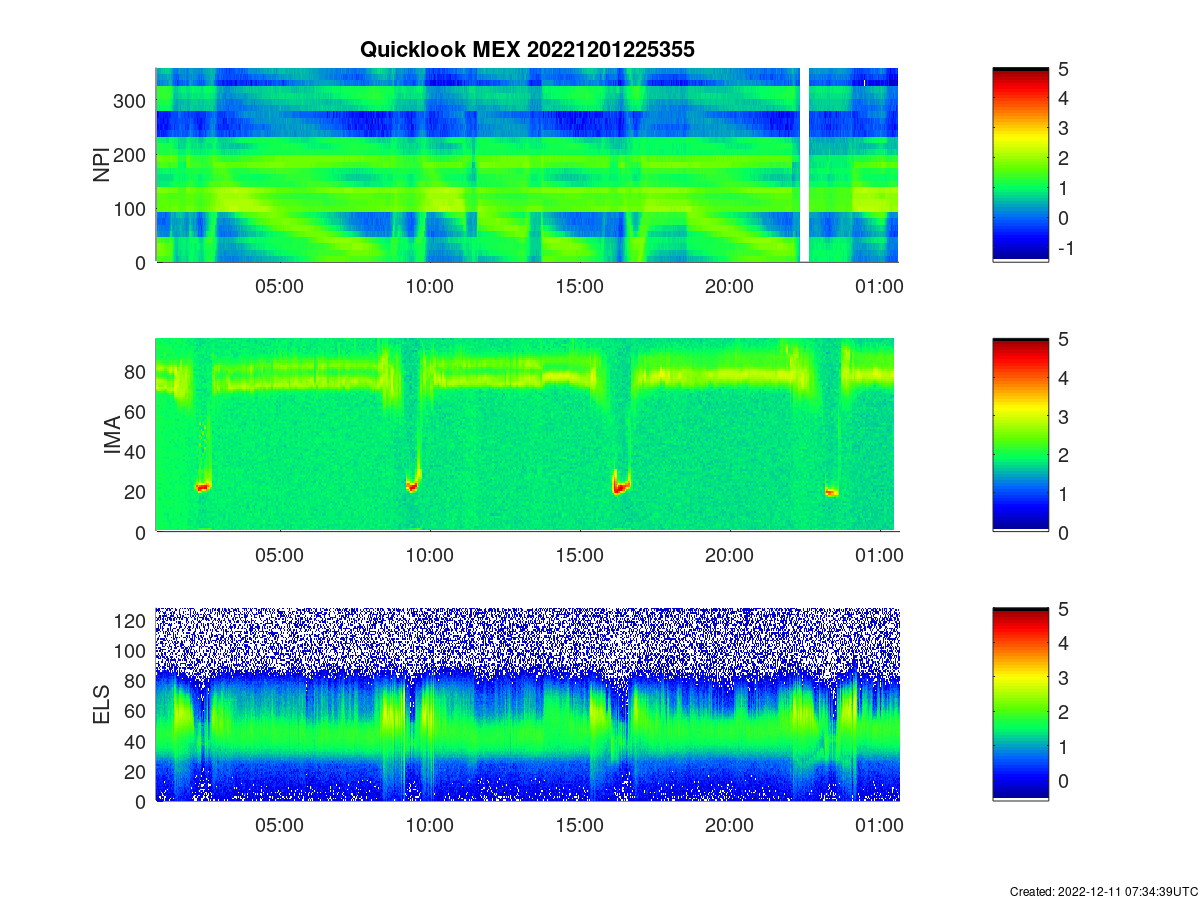Screen dimensions: 1200x900
Task: Click the ELS spectrogram plot
Action: (527, 704)
